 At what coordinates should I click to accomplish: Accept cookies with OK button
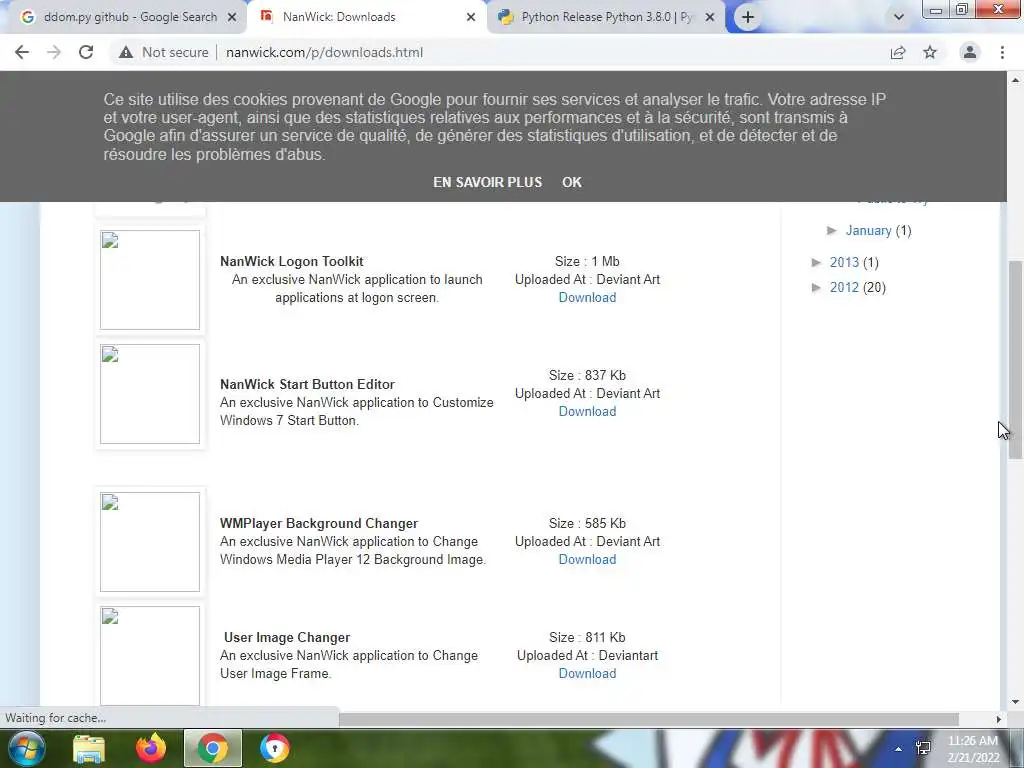[571, 182]
